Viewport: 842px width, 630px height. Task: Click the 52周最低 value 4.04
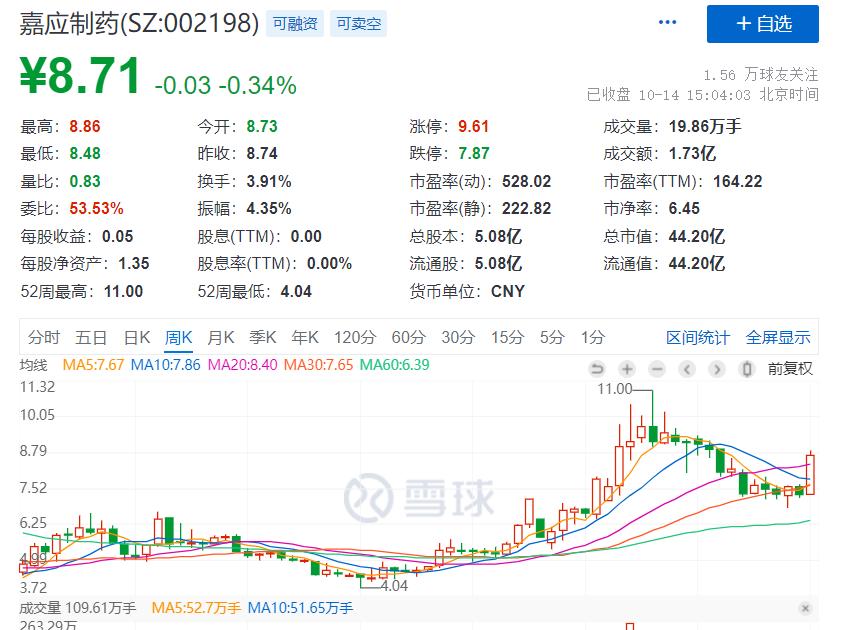296,292
